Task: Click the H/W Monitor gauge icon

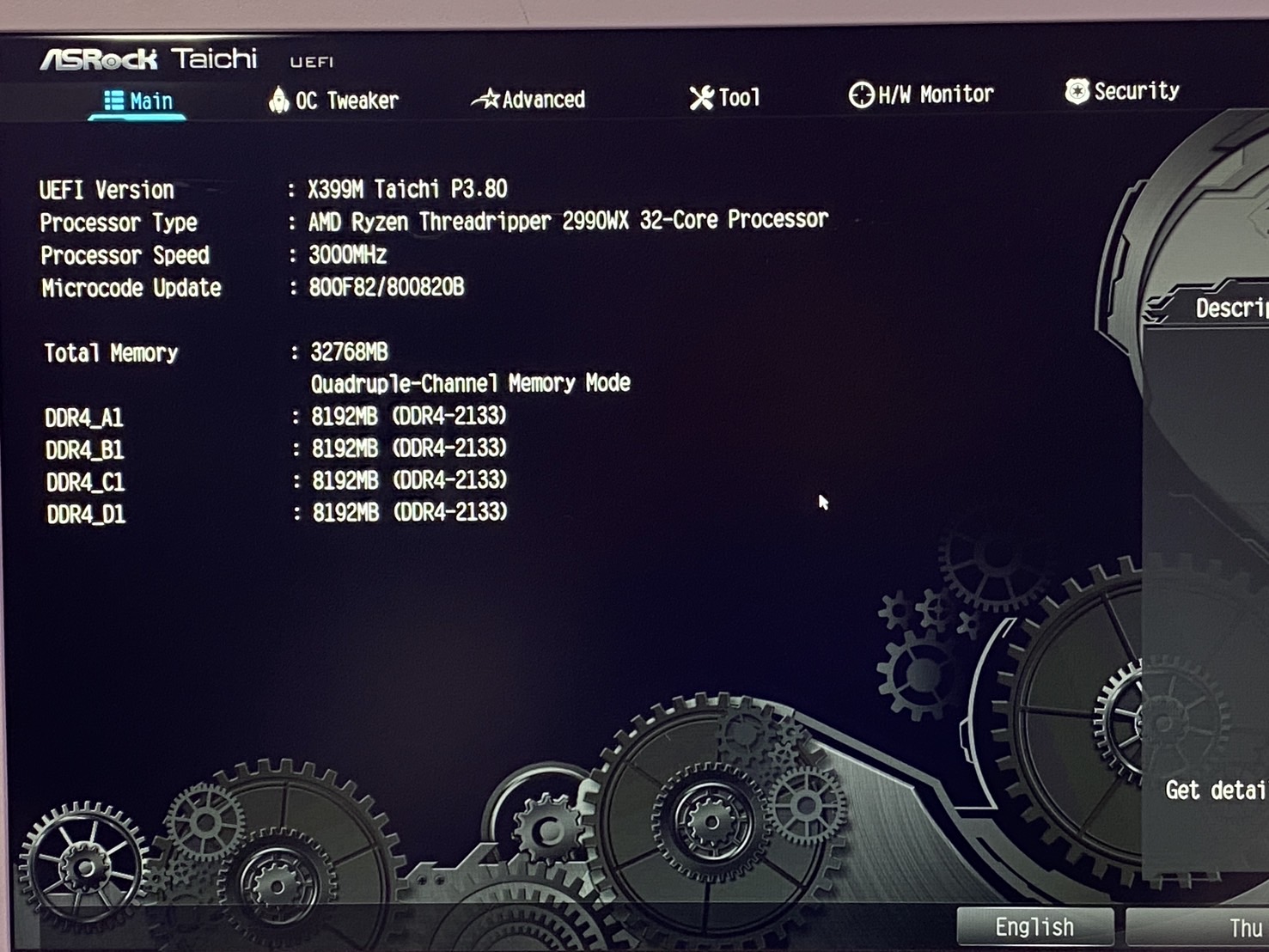Action: 861,95
